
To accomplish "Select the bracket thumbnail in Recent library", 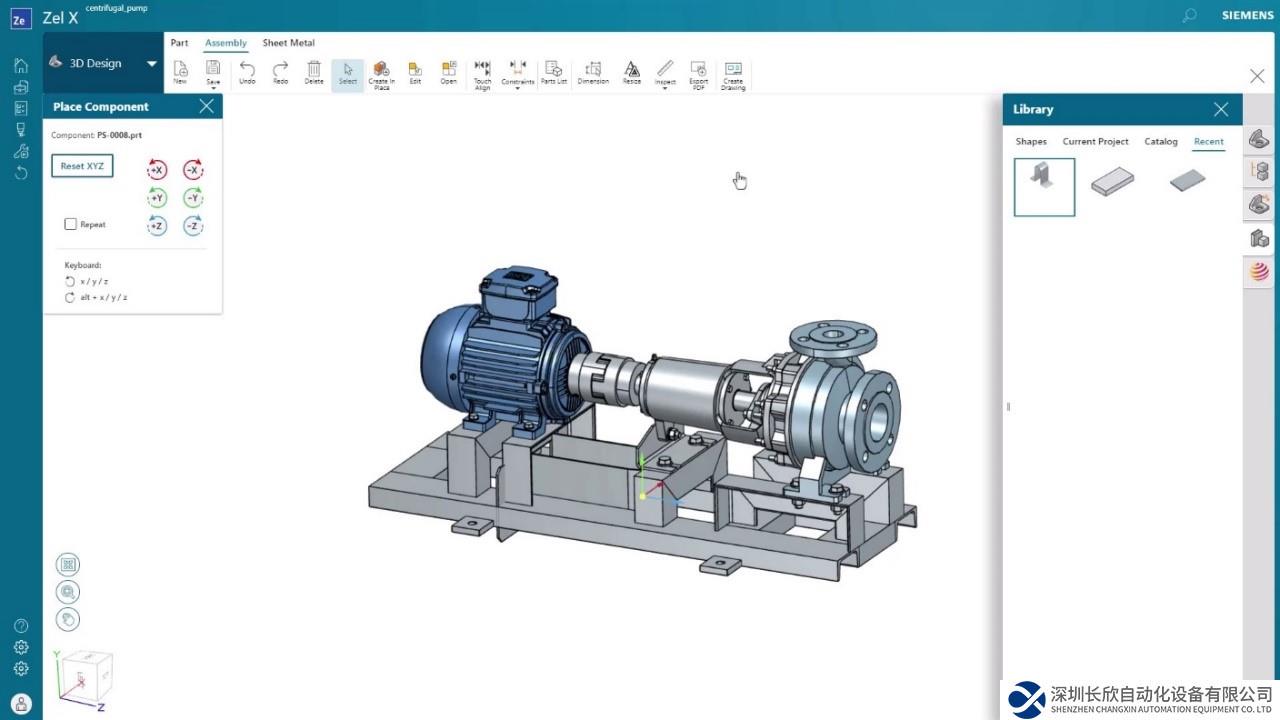I will pos(1044,187).
